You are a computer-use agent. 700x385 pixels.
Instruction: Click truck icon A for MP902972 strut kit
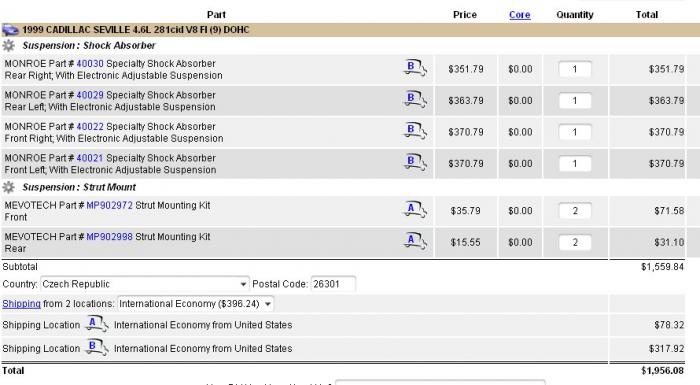click(415, 210)
